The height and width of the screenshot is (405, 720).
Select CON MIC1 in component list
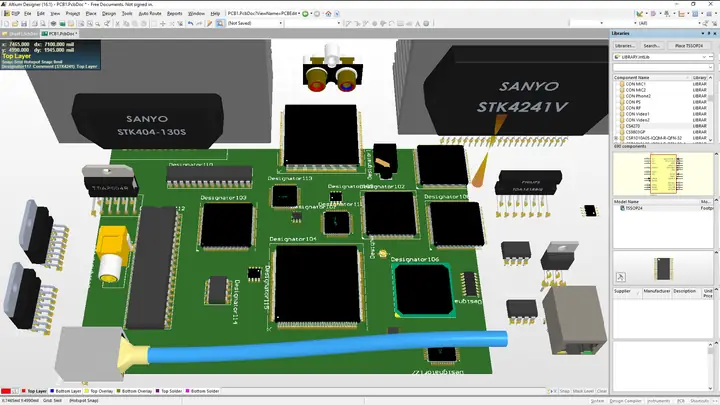click(x=636, y=84)
